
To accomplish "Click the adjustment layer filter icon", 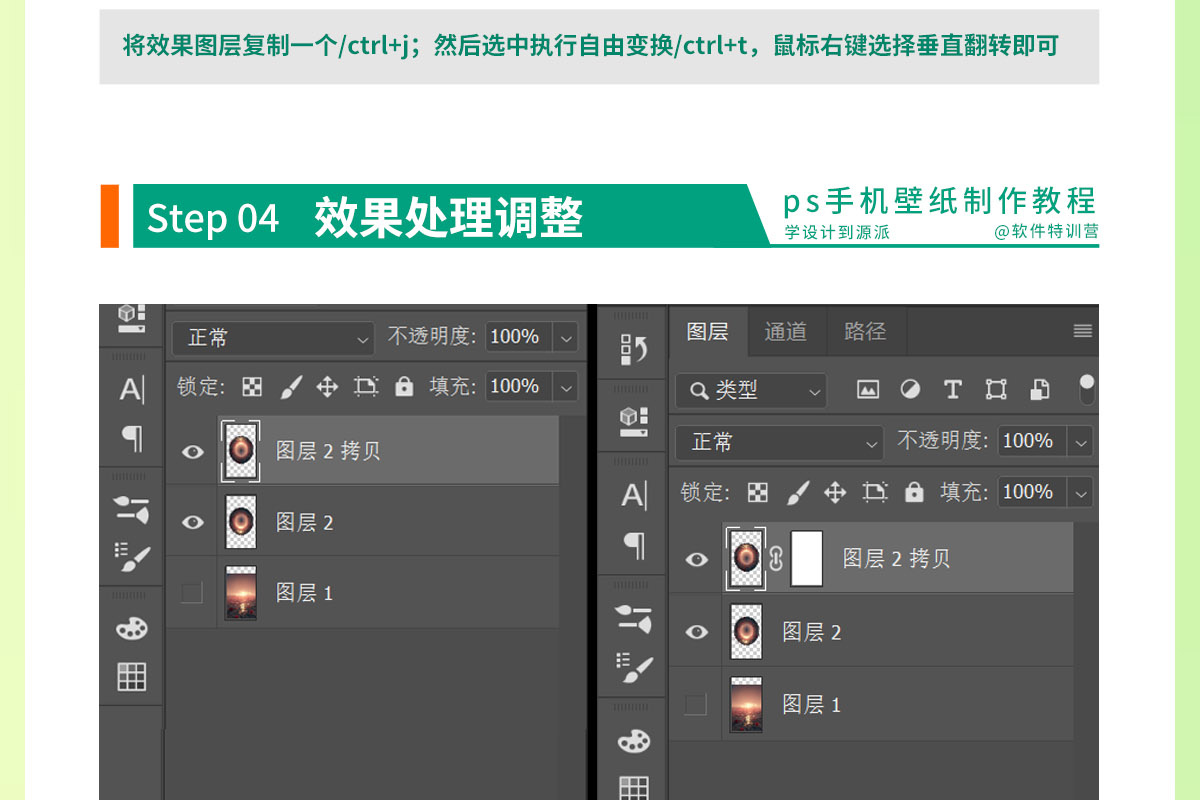I will coord(910,390).
